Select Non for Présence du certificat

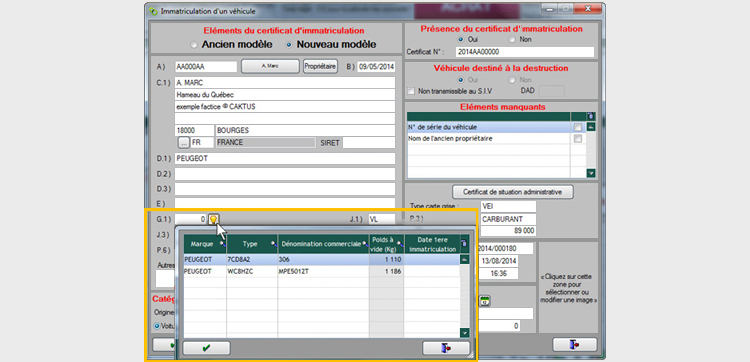[512, 39]
